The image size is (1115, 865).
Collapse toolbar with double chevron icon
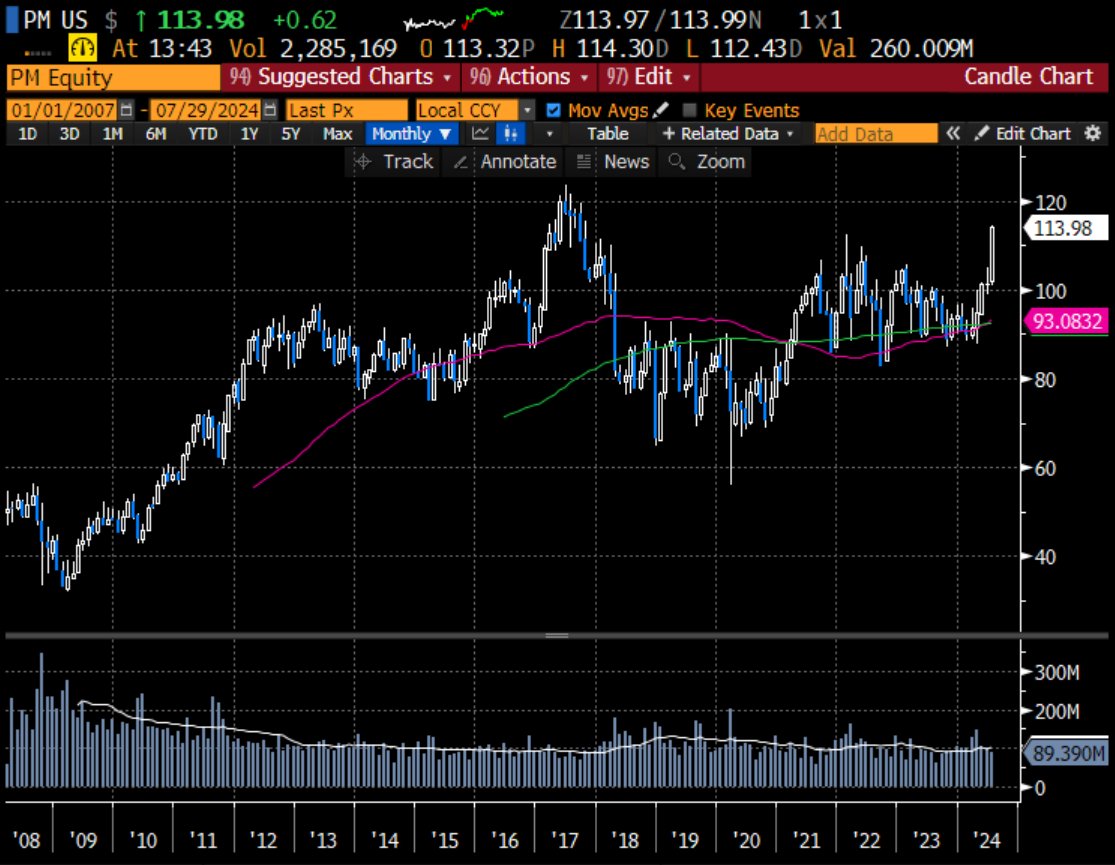coord(953,134)
